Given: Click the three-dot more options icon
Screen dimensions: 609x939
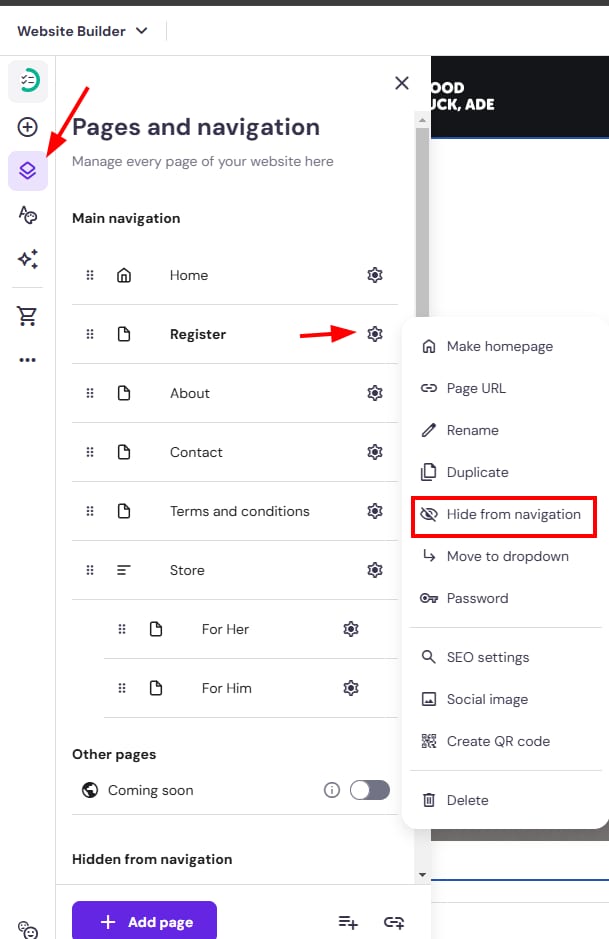Looking at the screenshot, I should pos(28,360).
